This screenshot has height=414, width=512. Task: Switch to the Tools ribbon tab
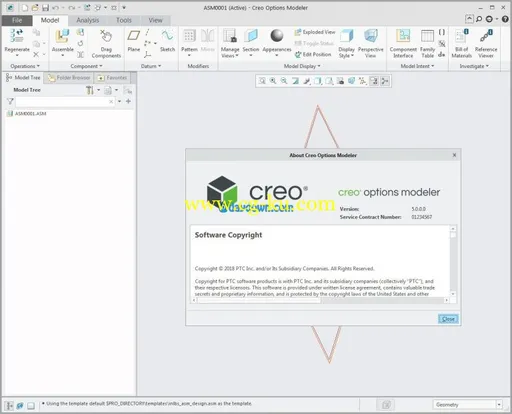[124, 20]
